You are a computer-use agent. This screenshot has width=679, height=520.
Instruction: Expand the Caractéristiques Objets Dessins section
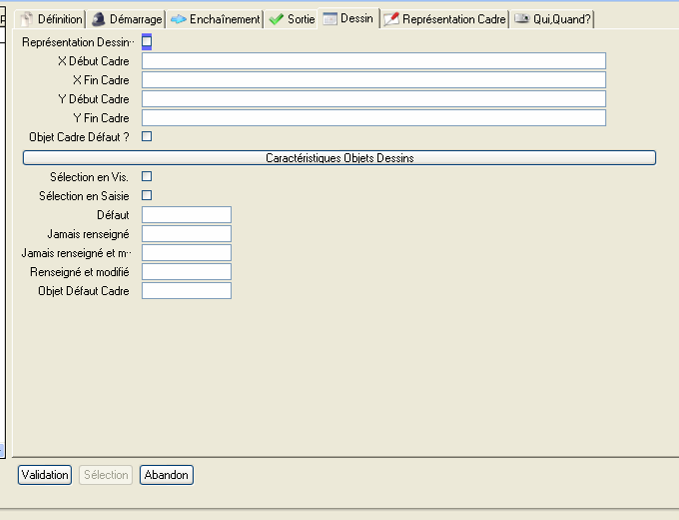tap(339, 158)
